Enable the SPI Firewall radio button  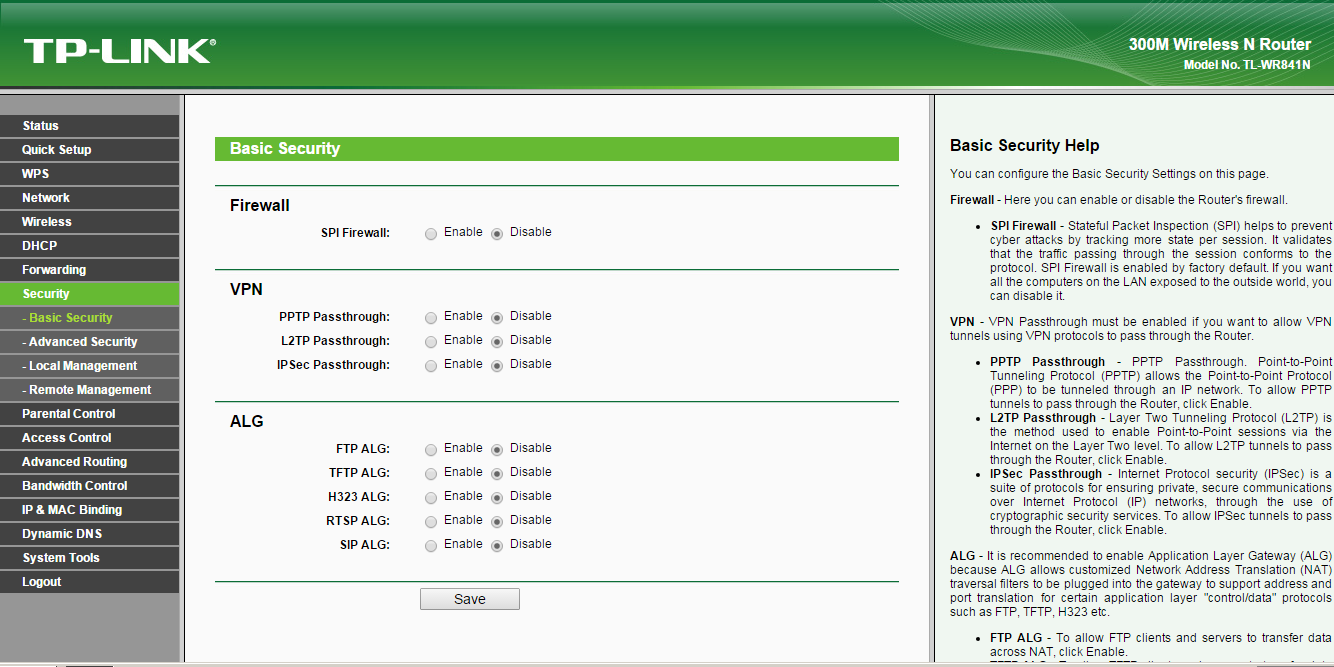431,234
